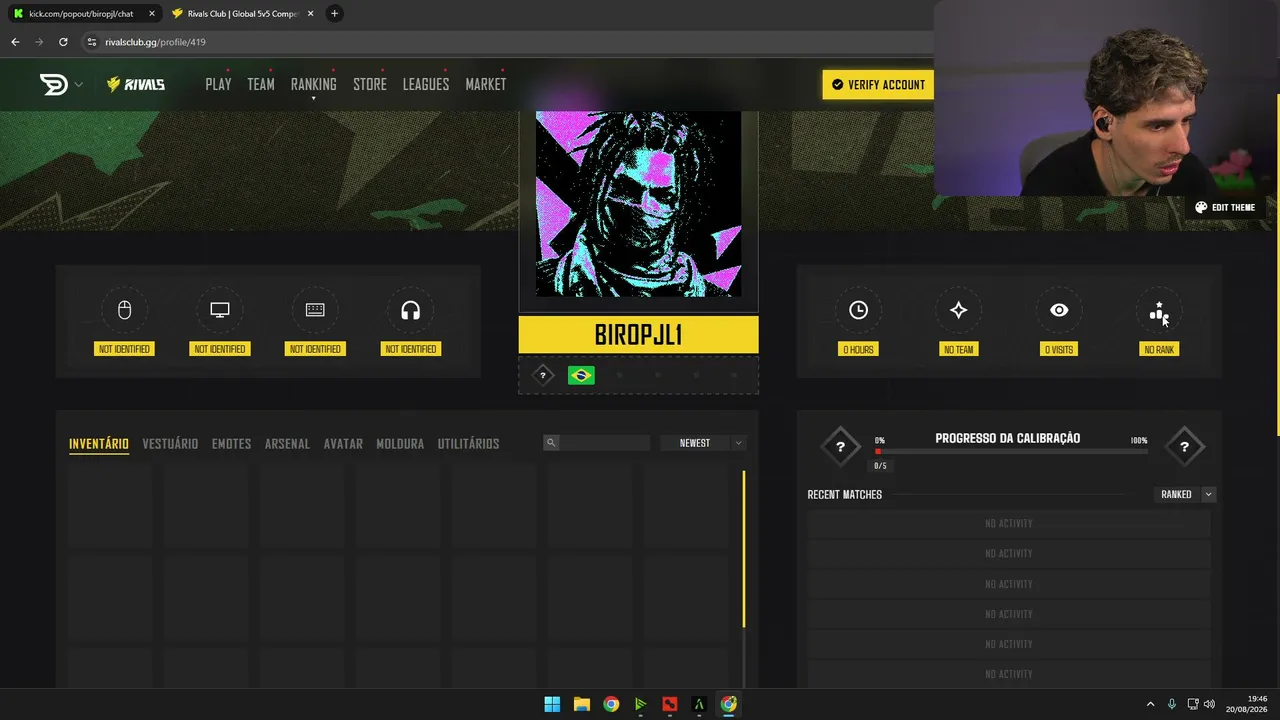This screenshot has width=1280, height=720.
Task: Switch to the Utilitários tab
Action: click(468, 444)
